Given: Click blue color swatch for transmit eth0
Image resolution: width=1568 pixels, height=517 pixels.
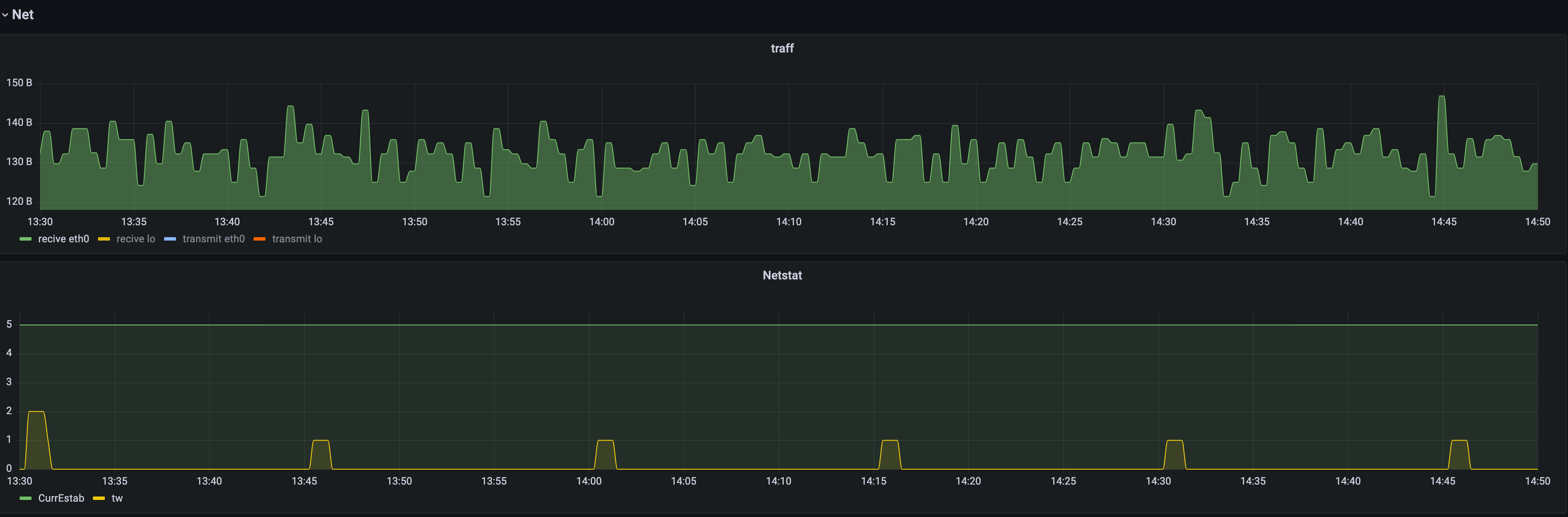Looking at the screenshot, I should (170, 239).
